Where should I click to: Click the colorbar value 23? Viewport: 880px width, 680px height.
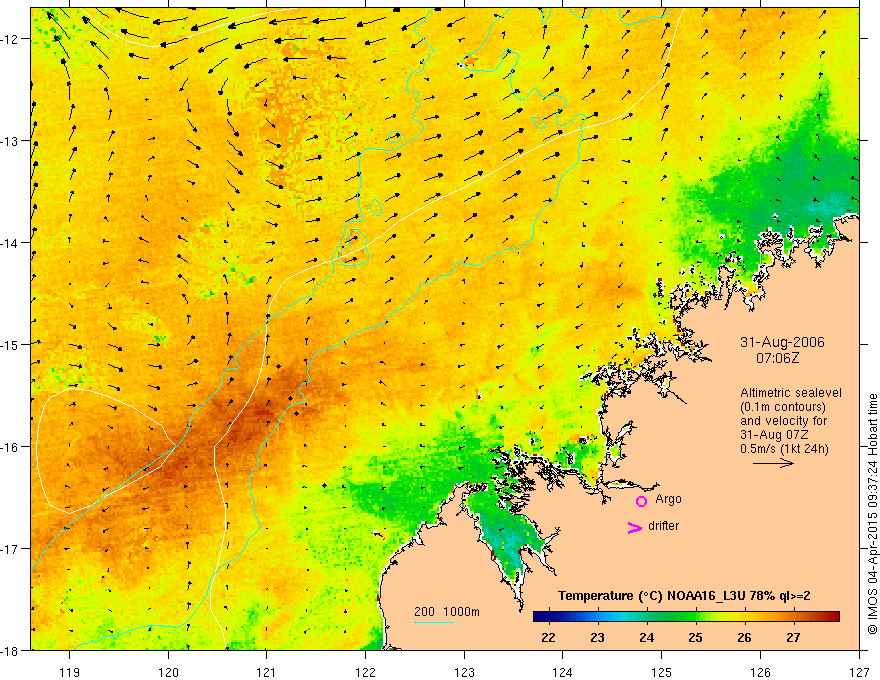pyautogui.click(x=597, y=637)
